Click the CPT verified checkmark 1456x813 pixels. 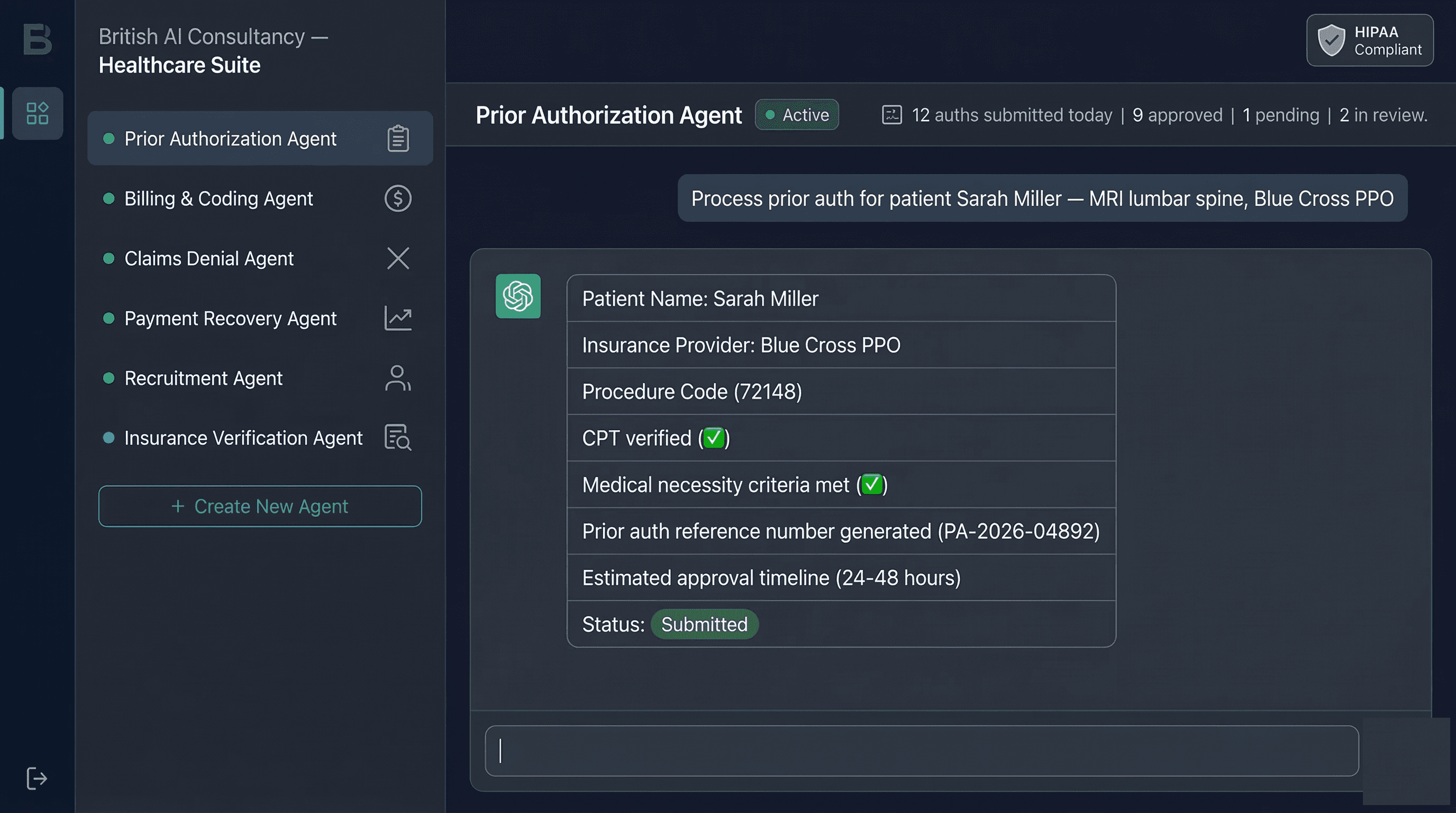pyautogui.click(x=714, y=437)
